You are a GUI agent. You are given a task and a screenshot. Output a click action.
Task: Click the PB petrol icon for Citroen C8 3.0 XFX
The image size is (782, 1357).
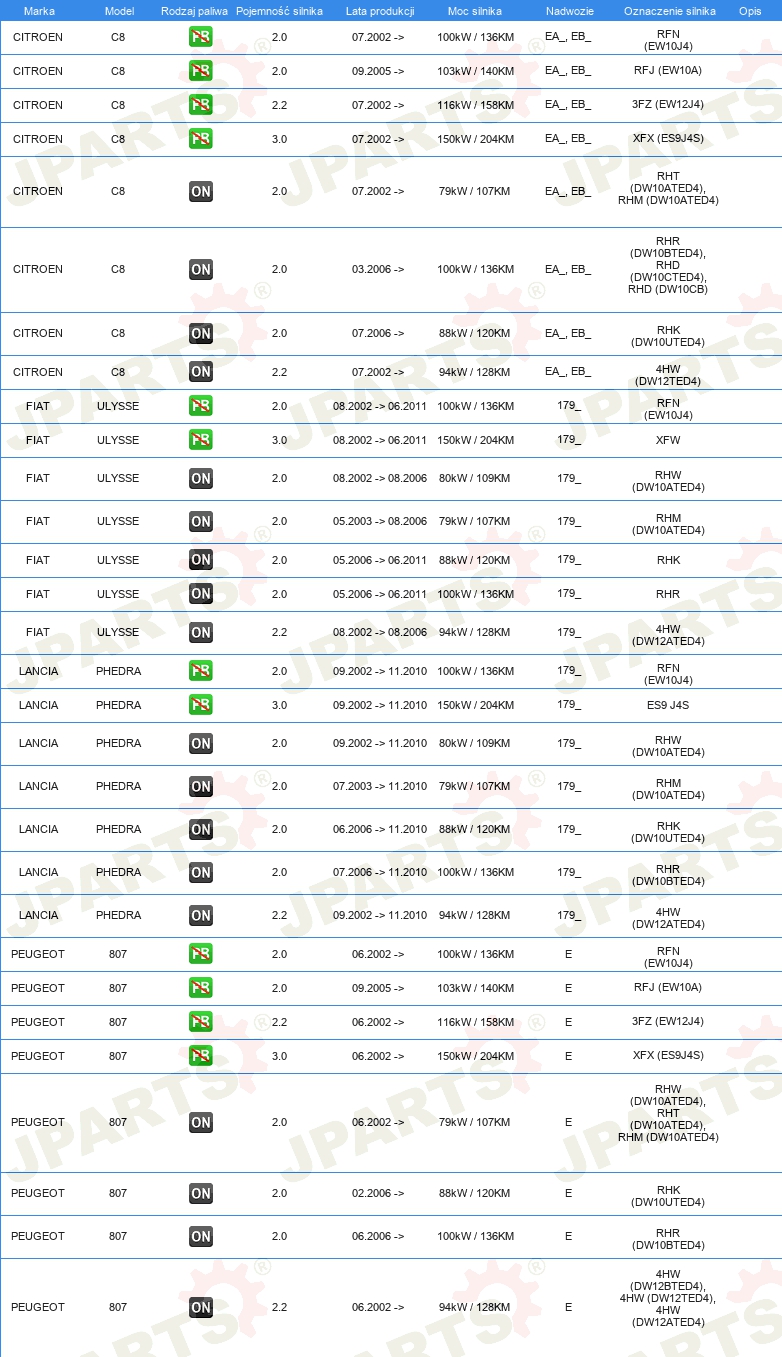pyautogui.click(x=201, y=139)
